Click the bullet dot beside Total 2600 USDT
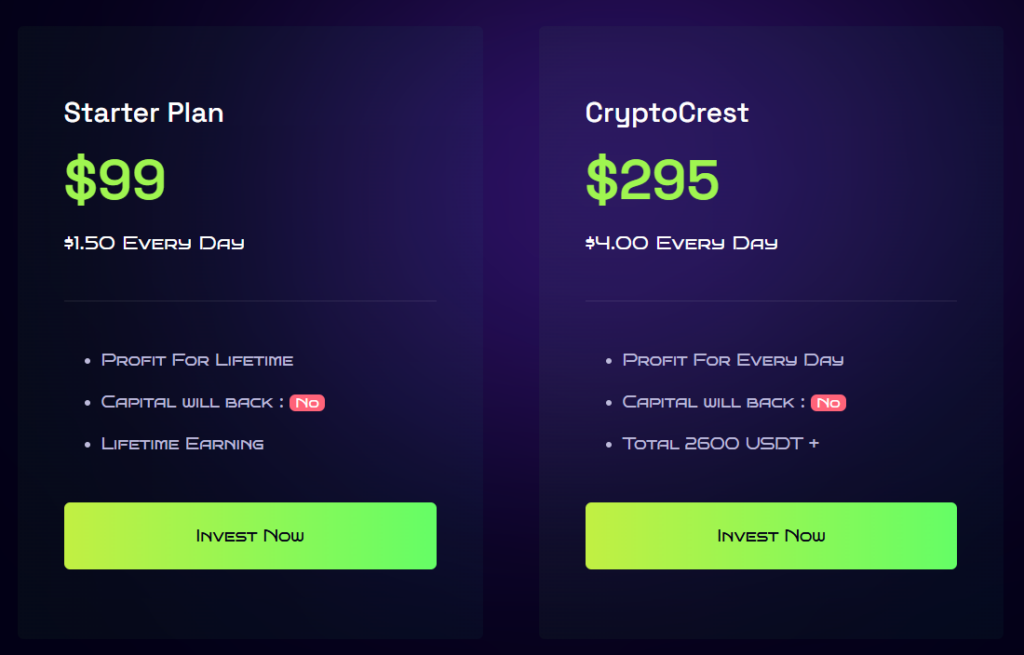The height and width of the screenshot is (655, 1024). [609, 445]
